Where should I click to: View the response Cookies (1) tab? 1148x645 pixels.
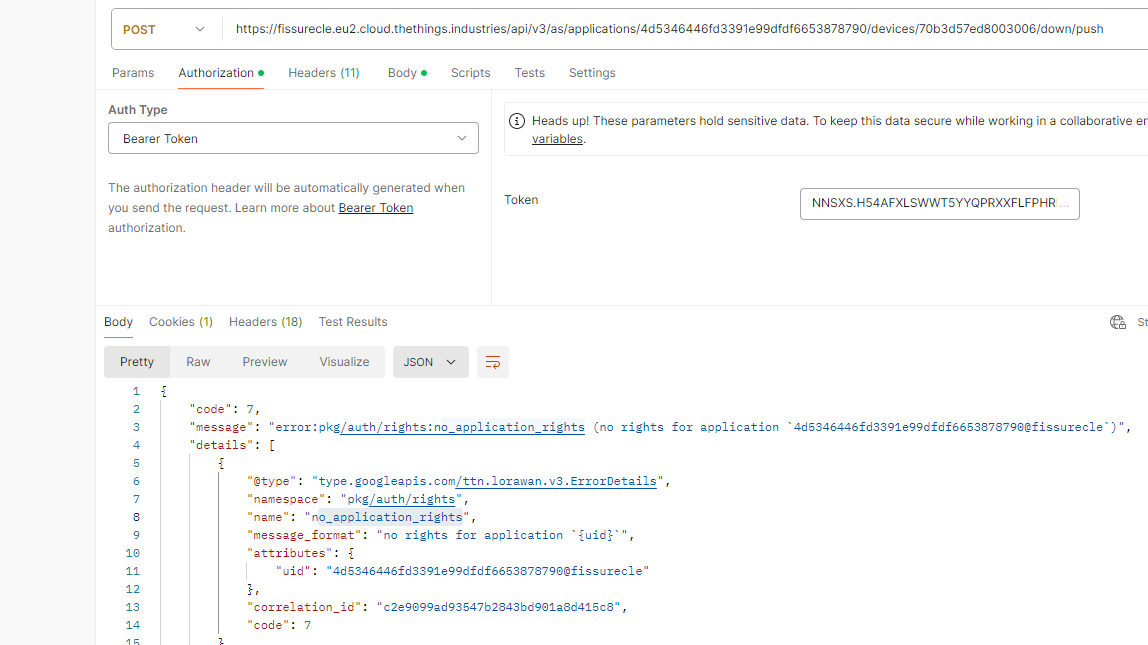pos(180,322)
